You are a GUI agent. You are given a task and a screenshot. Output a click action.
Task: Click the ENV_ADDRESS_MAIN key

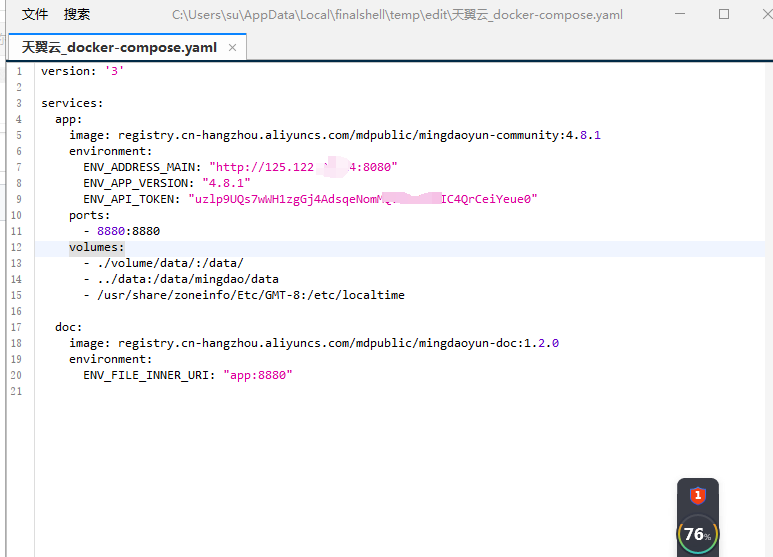coord(142,167)
